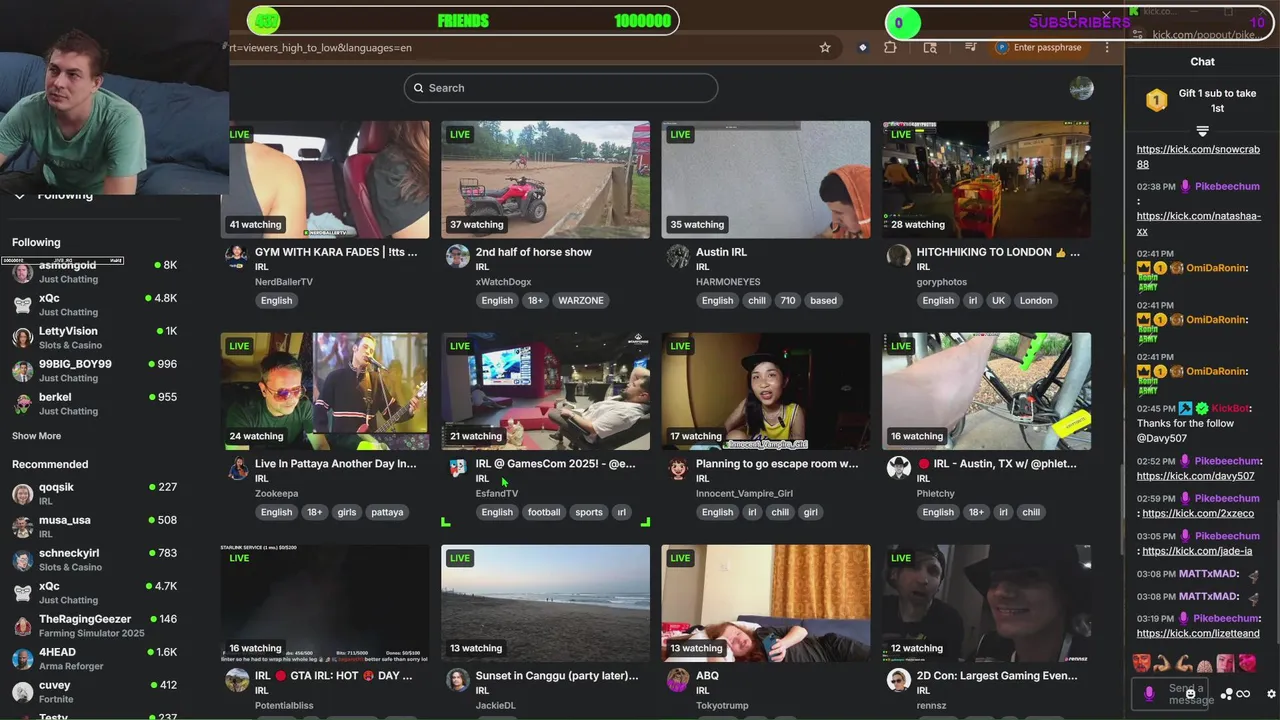
Task: Select the WARZONE tag
Action: click(581, 300)
